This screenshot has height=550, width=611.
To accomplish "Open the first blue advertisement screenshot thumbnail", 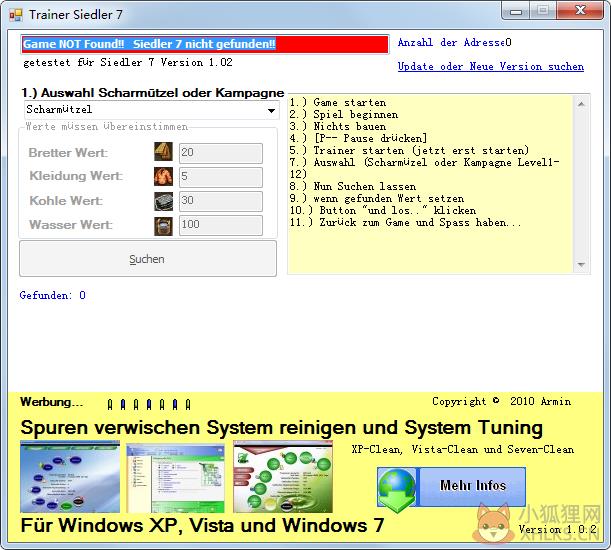I will tap(70, 477).
